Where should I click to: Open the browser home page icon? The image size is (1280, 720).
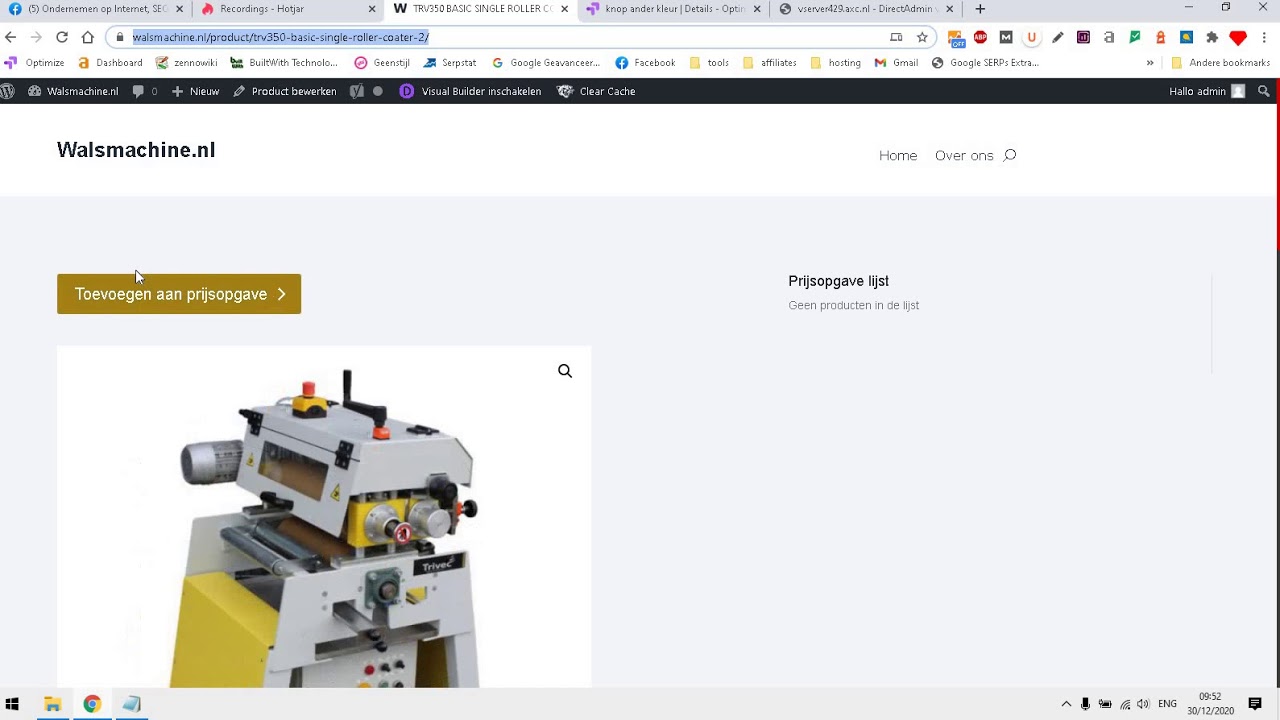pos(88,37)
